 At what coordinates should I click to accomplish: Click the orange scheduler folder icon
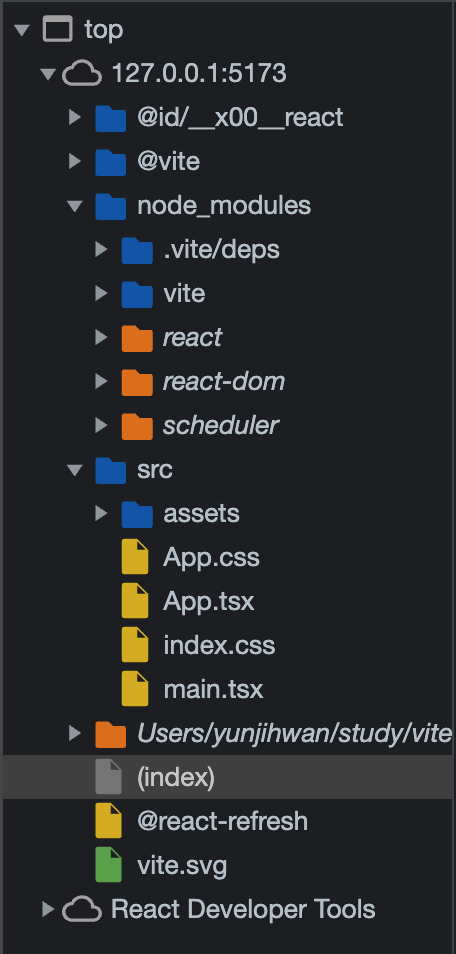pyautogui.click(x=137, y=425)
